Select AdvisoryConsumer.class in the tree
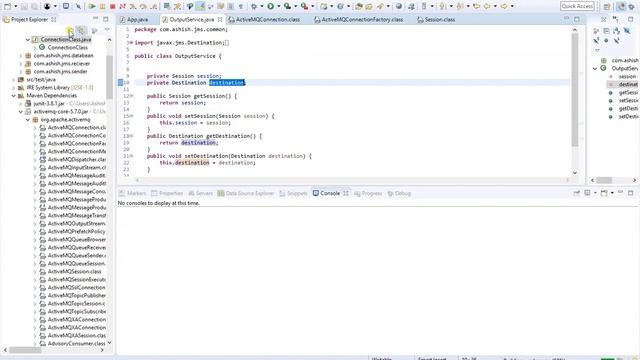The width and height of the screenshot is (640, 360). 76,343
